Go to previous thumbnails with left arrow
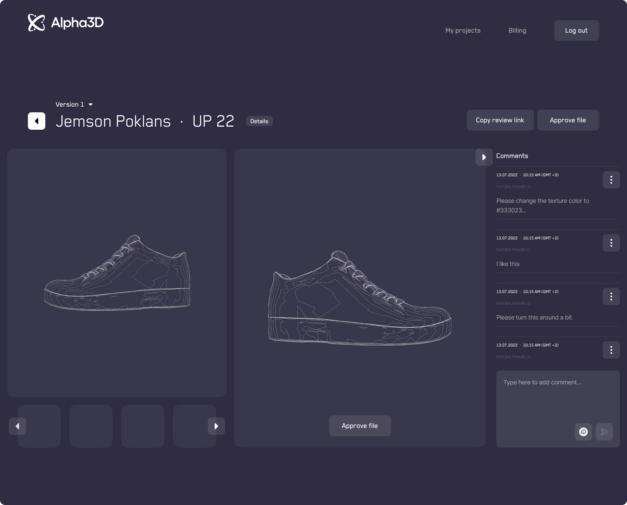 18,426
